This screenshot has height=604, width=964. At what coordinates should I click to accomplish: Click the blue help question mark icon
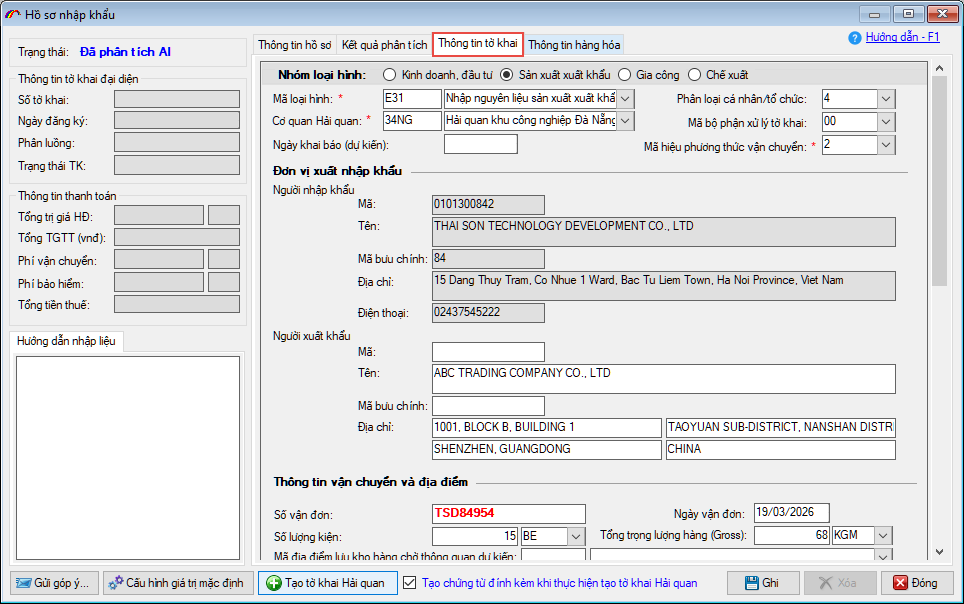[x=855, y=38]
